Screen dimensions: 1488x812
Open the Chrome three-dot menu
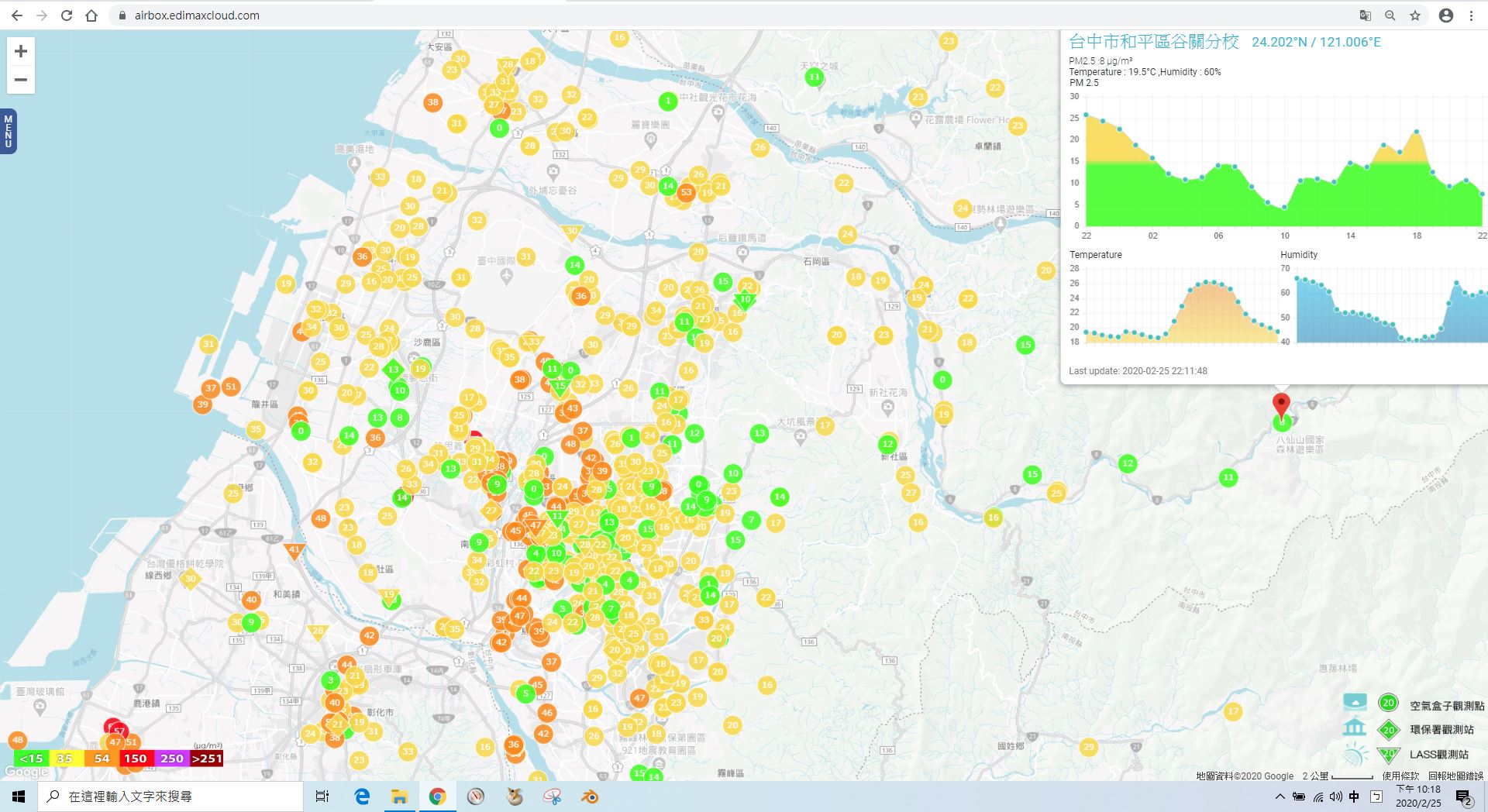tap(1471, 15)
